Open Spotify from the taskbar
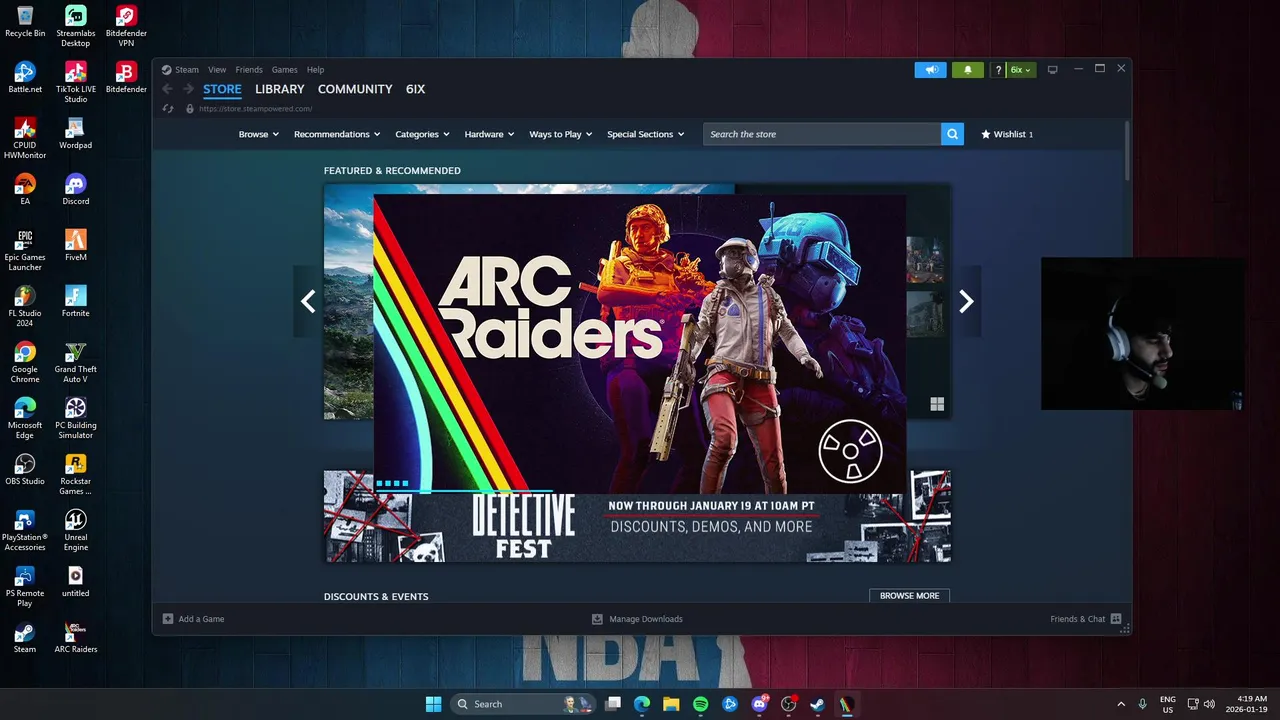Screen dimensions: 1280x720 point(700,704)
